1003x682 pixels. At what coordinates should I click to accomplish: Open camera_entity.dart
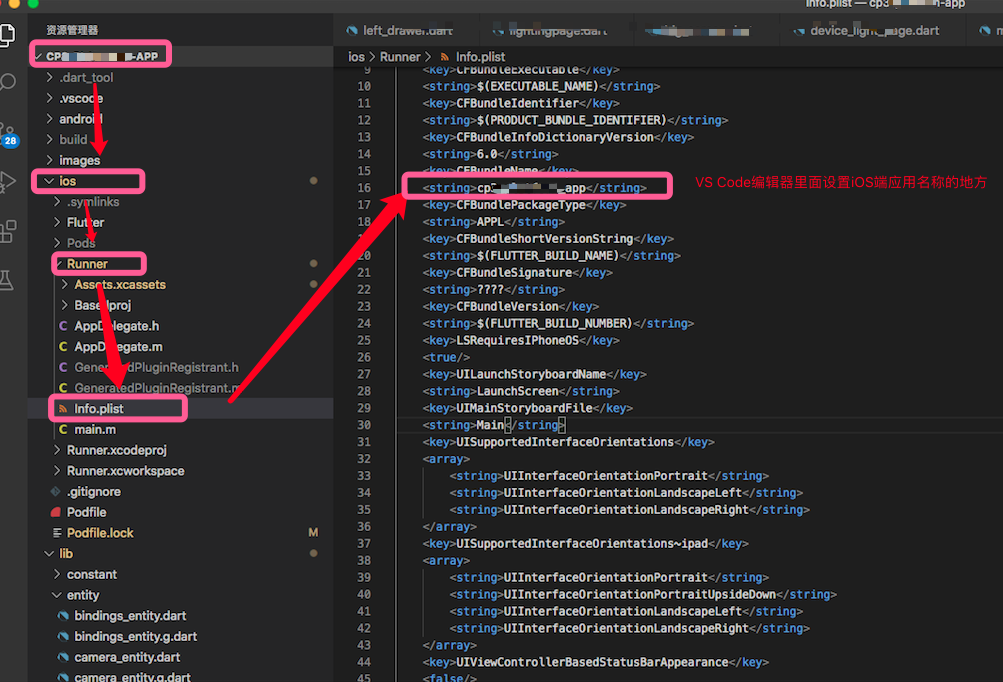pyautogui.click(x=127, y=657)
